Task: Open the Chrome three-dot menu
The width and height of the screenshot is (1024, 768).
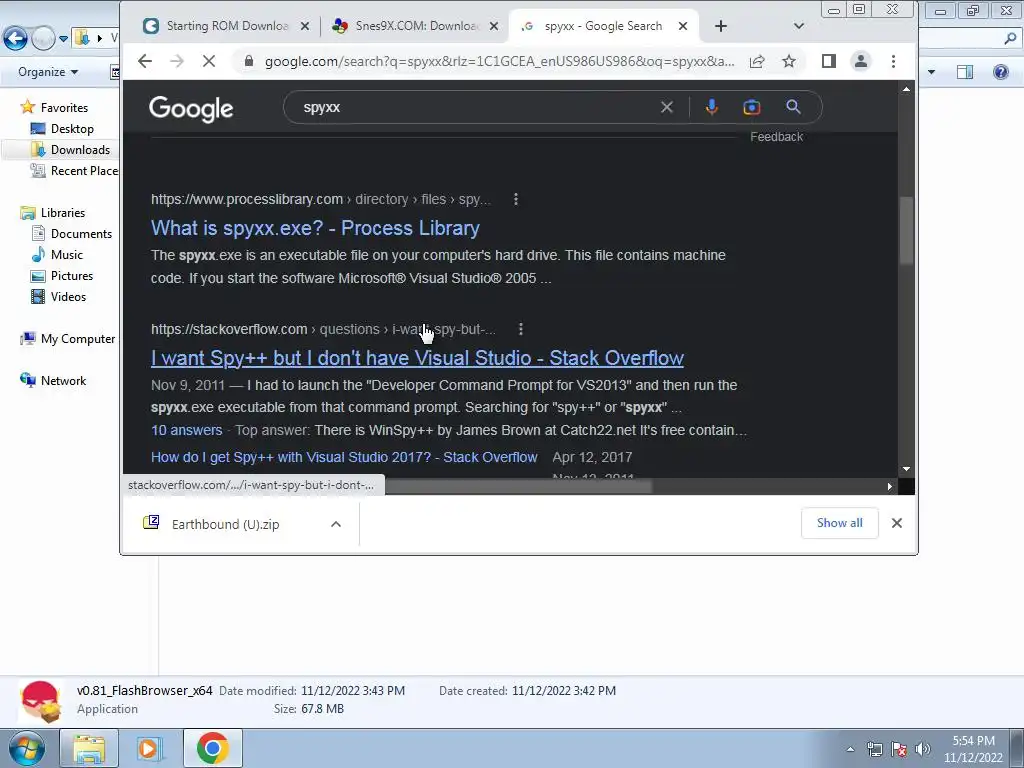Action: click(893, 61)
